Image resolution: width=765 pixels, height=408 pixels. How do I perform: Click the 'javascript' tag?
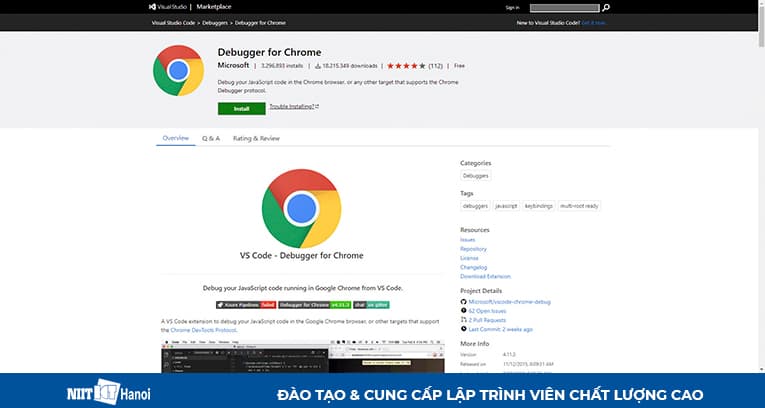coord(506,206)
